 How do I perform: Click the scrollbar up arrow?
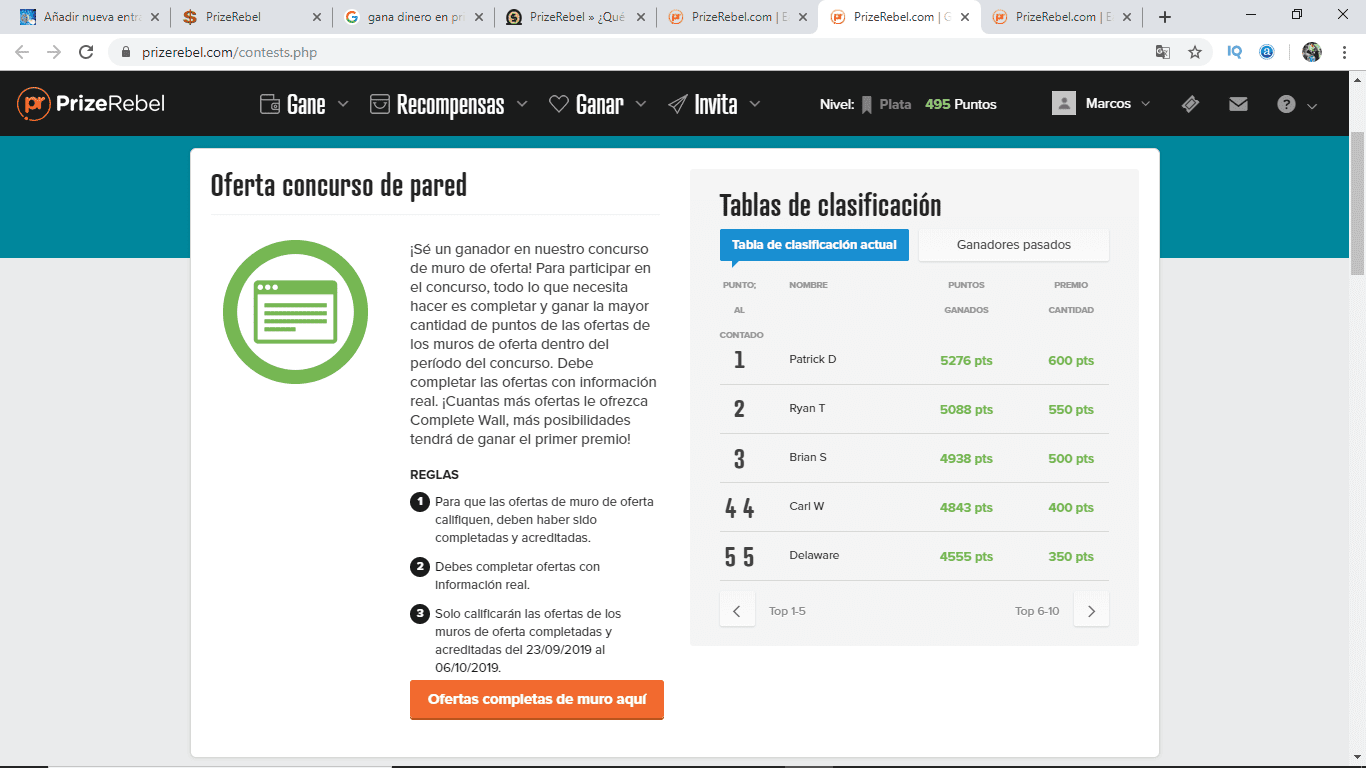click(x=1357, y=79)
